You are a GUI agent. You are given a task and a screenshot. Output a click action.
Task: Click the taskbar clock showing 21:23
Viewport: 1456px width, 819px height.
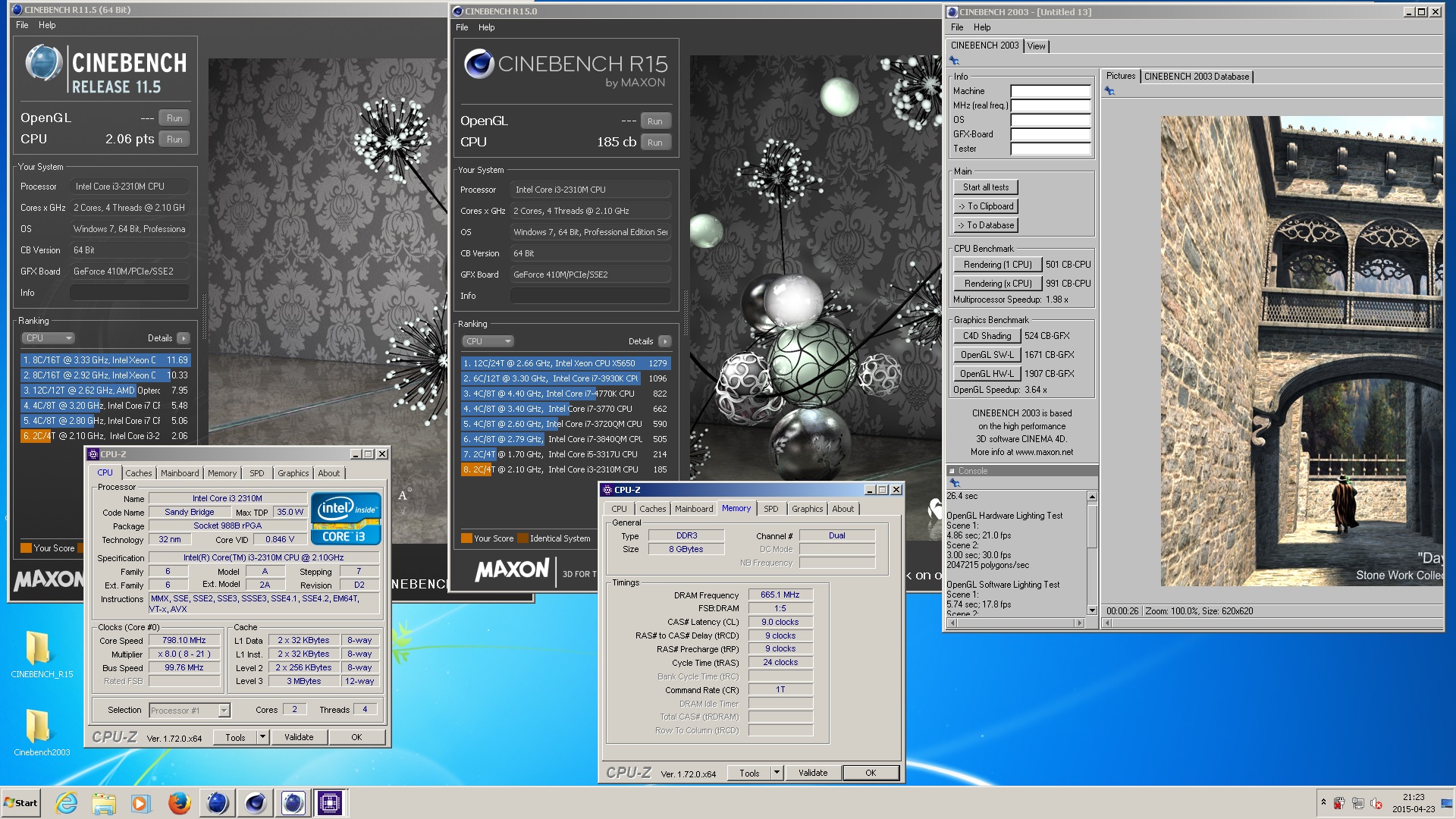1414,803
